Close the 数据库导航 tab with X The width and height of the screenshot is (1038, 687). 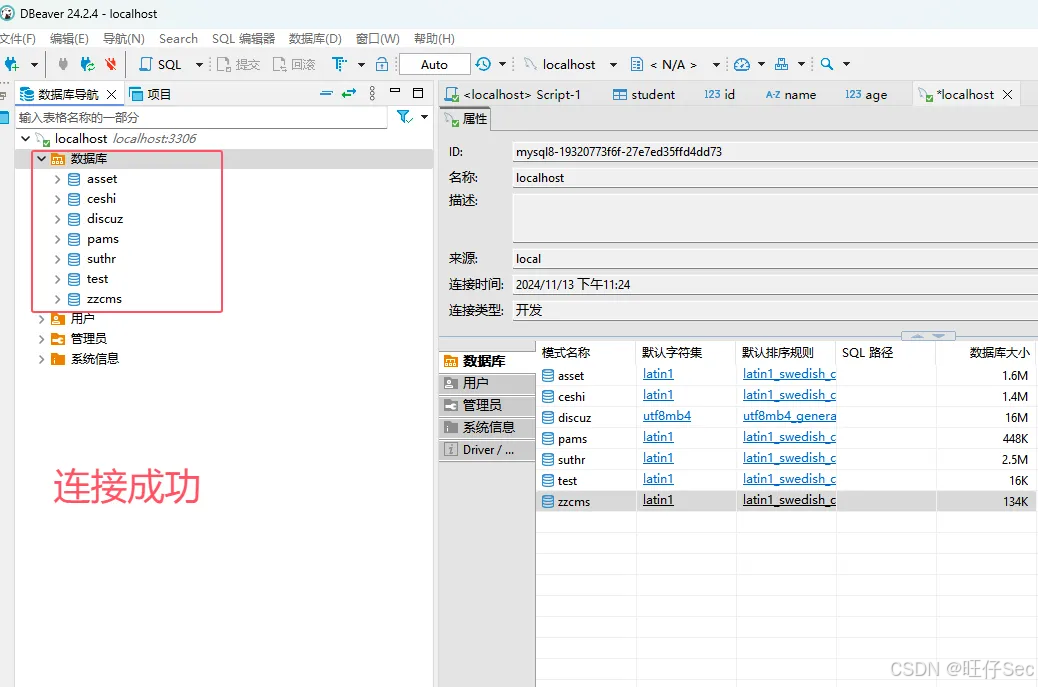click(x=111, y=94)
